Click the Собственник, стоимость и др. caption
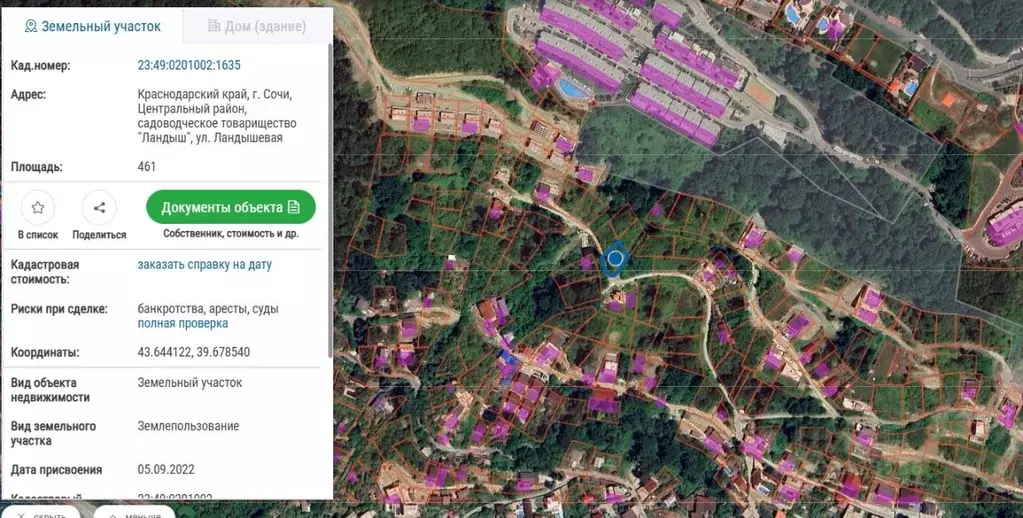 click(x=231, y=234)
